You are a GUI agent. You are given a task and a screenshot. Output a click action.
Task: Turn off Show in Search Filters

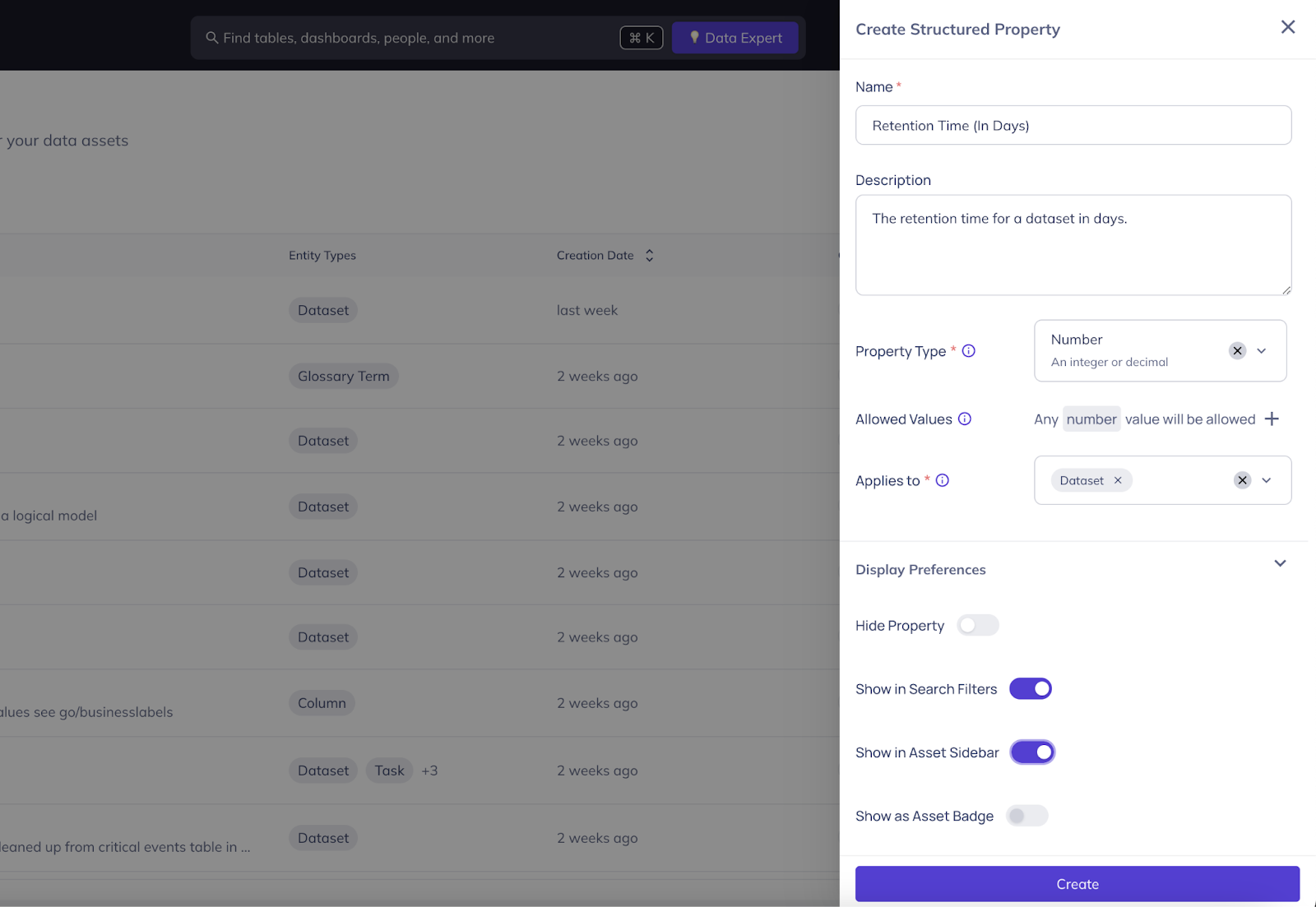1031,688
